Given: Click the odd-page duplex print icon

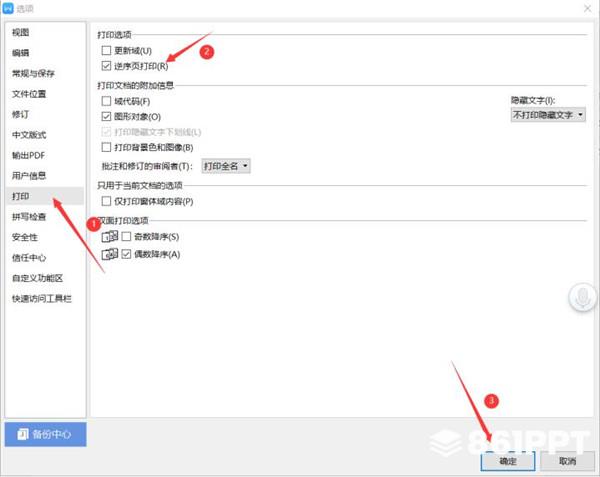Looking at the screenshot, I should (x=109, y=237).
